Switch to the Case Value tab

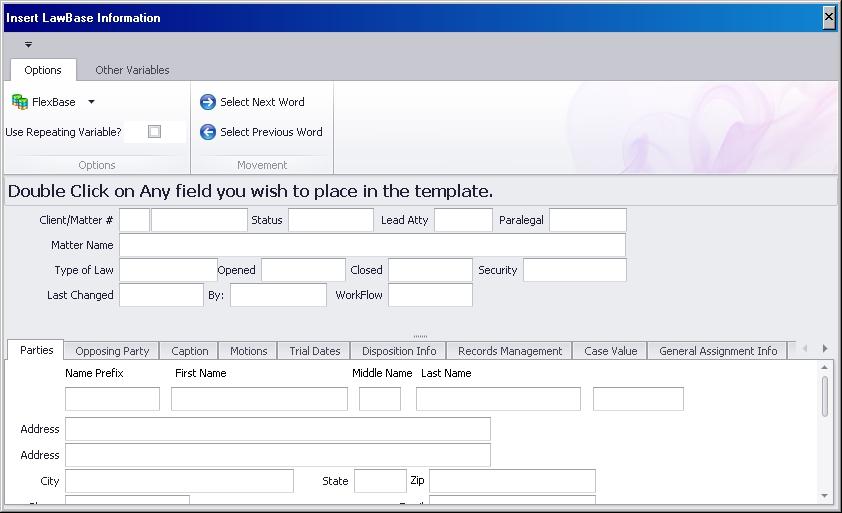[611, 351]
